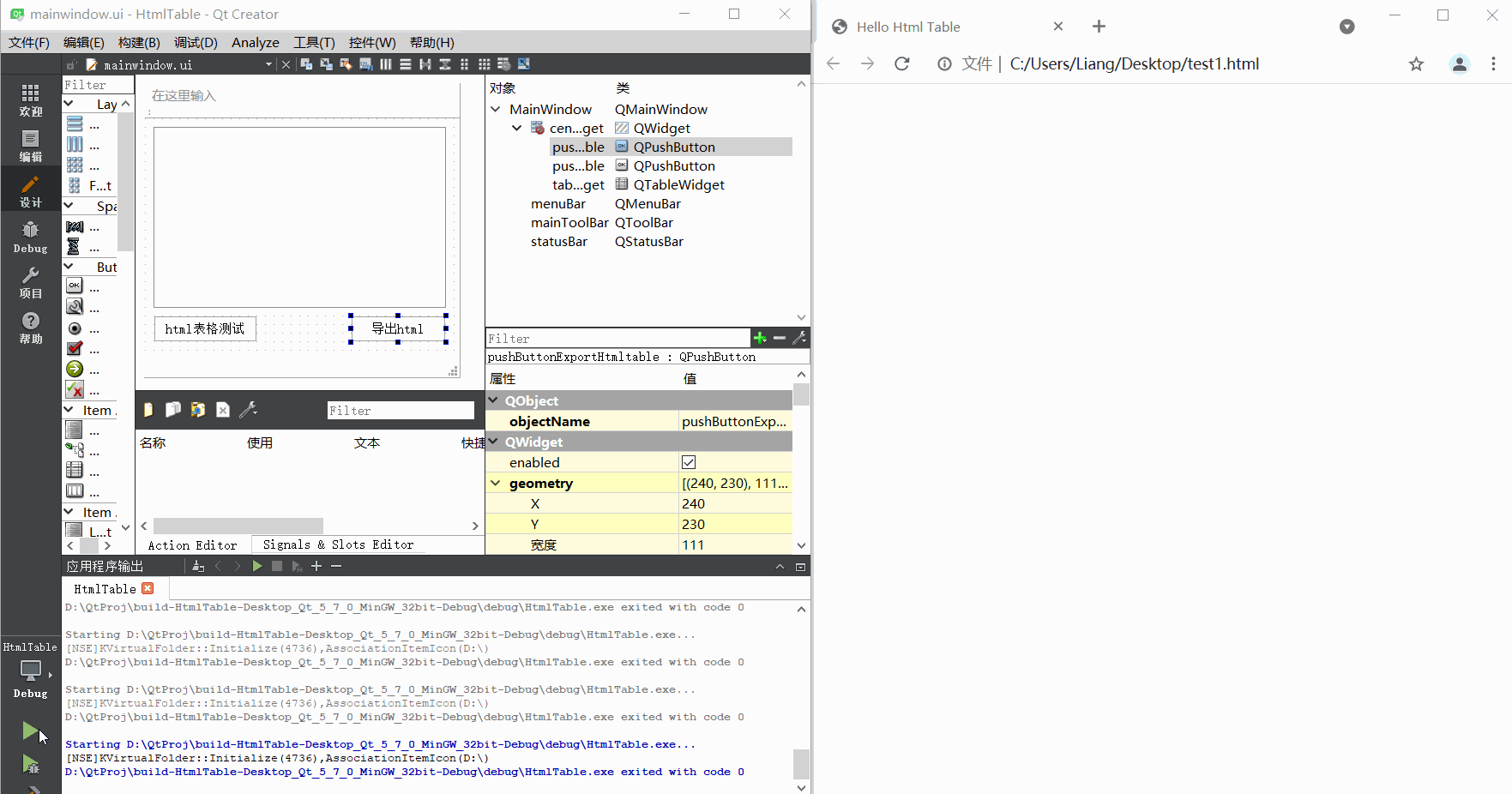Image resolution: width=1512 pixels, height=794 pixels.
Task: Open property editor configure wrench
Action: (x=799, y=338)
